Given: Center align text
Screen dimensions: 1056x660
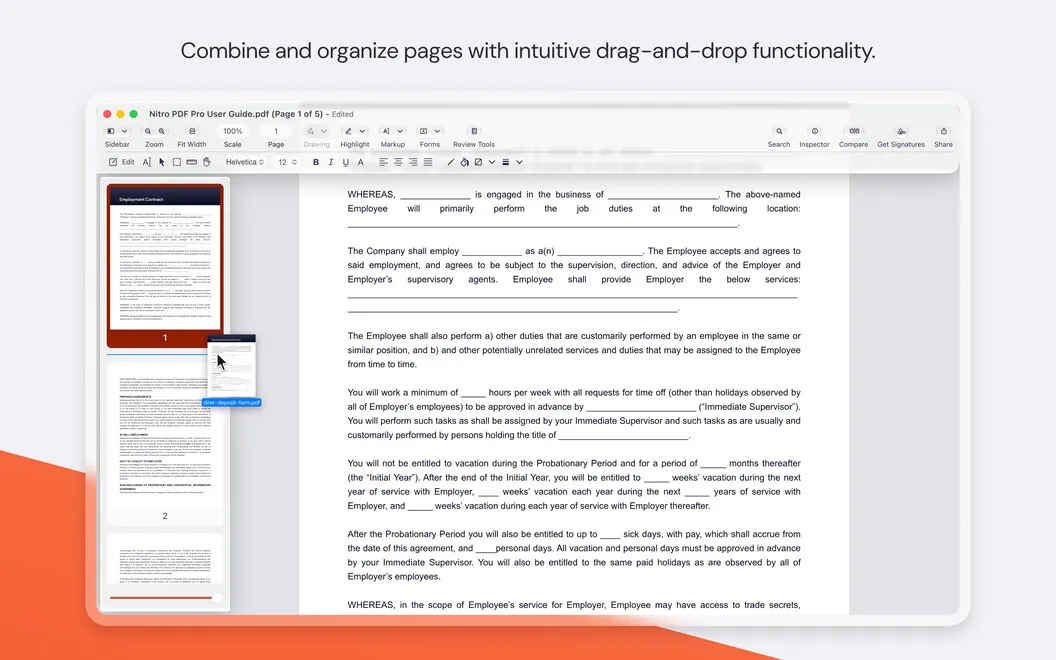Looking at the screenshot, I should pos(398,162).
